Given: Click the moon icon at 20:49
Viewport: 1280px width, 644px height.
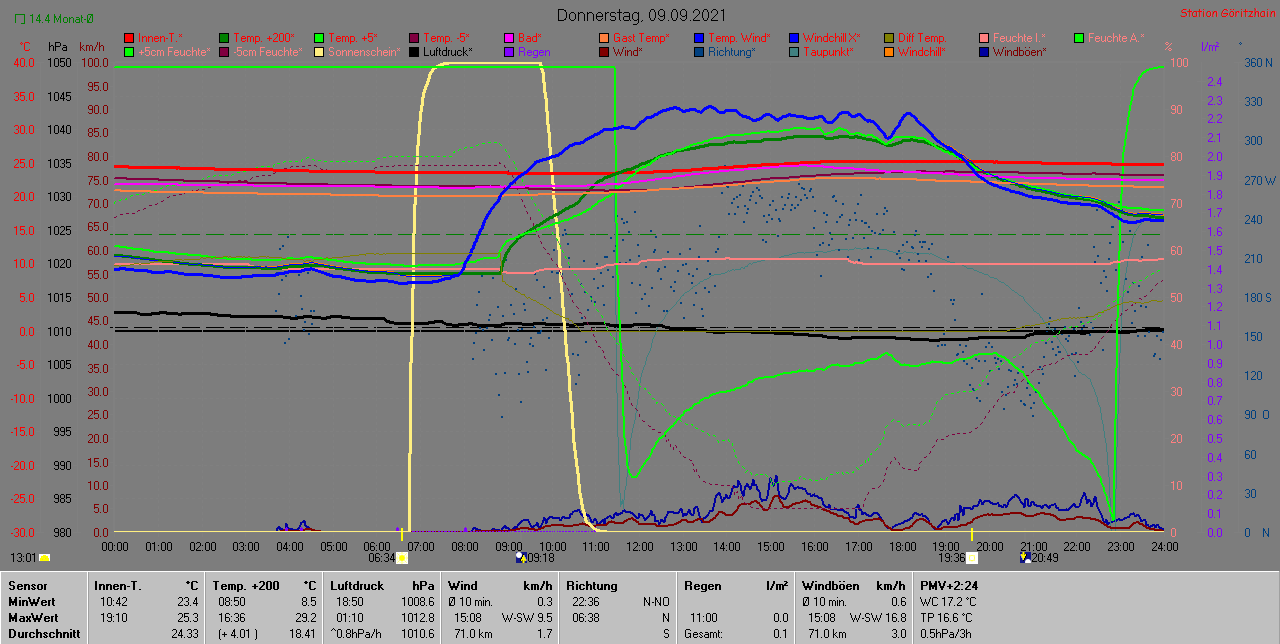Looking at the screenshot, I should click(x=1026, y=558).
